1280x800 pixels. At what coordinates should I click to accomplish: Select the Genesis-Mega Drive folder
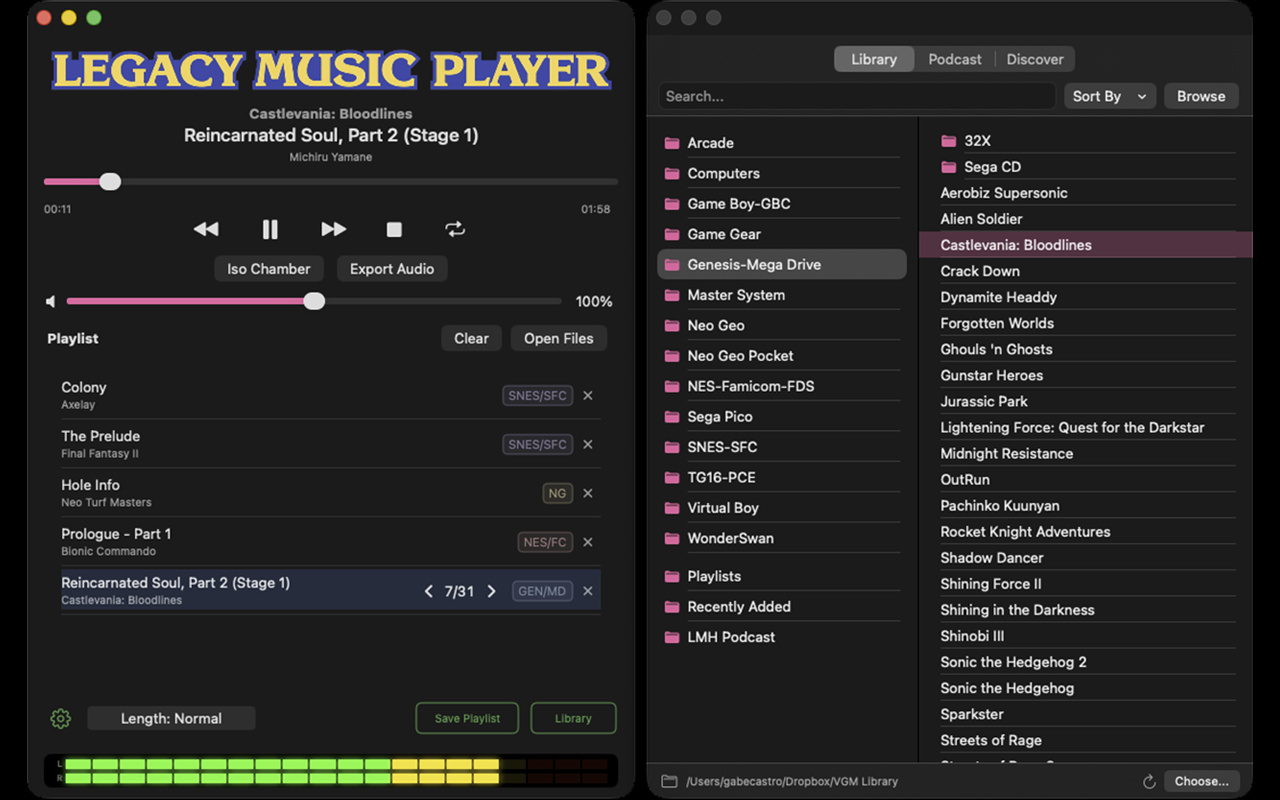tap(782, 264)
